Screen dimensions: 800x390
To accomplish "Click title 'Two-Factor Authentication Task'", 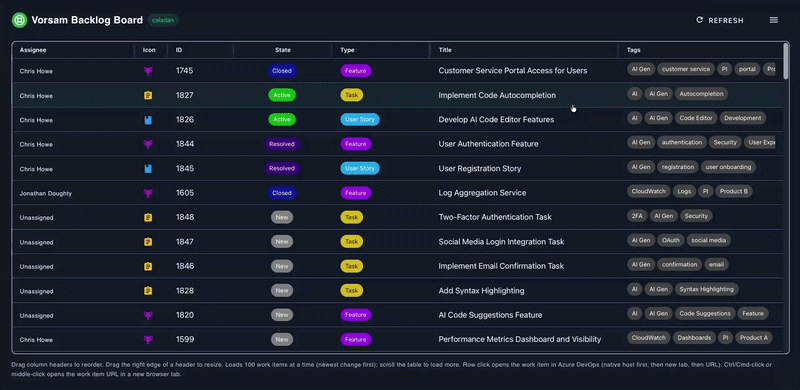I will coord(495,217).
